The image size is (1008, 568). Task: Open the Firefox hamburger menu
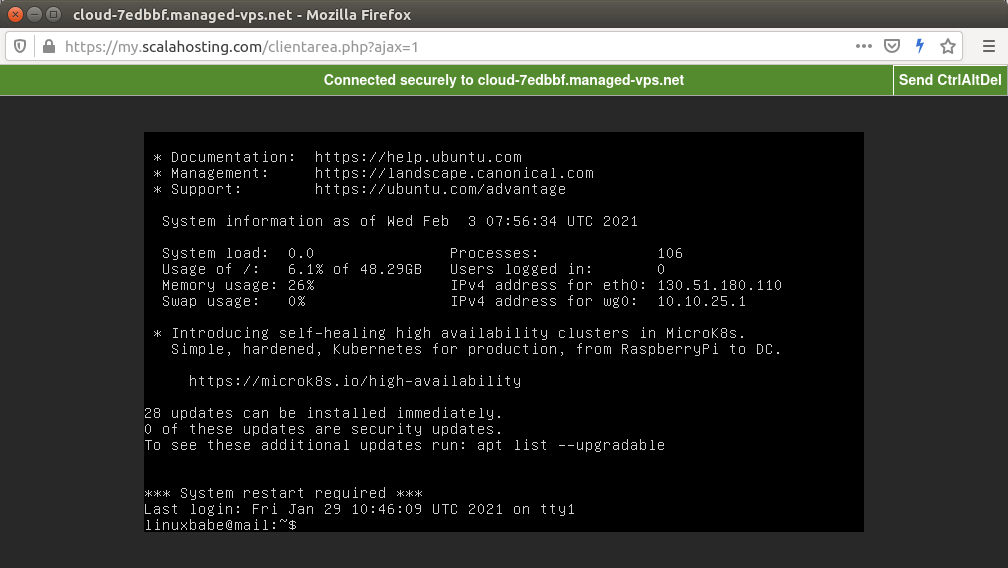pyautogui.click(x=985, y=47)
